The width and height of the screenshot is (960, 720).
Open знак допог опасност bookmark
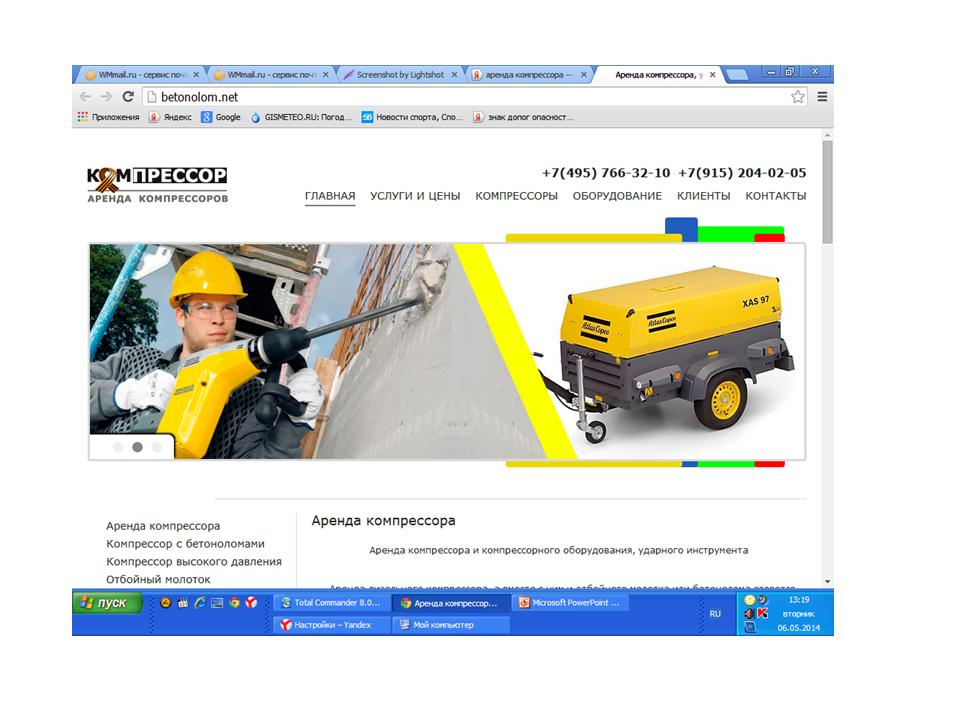[x=523, y=117]
